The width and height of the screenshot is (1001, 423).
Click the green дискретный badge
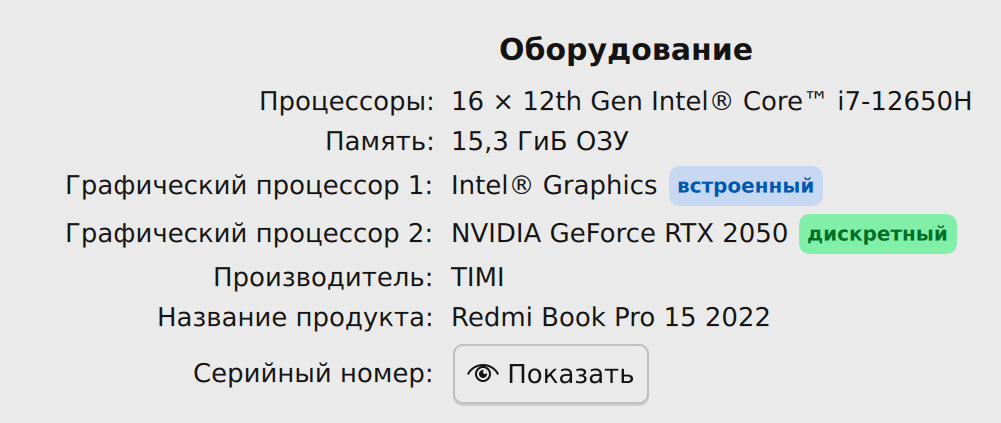[x=877, y=235]
